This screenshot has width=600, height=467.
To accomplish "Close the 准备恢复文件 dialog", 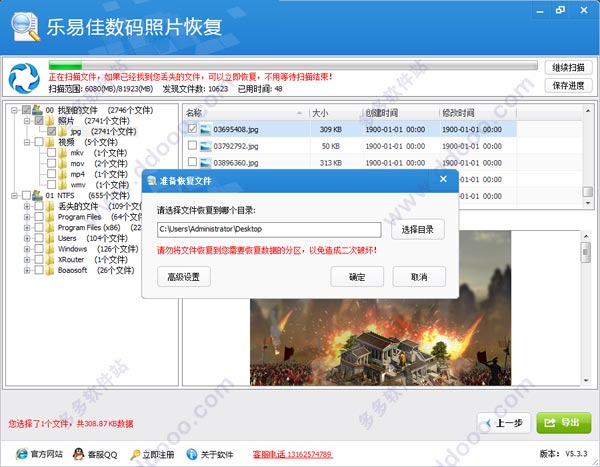I will [443, 179].
